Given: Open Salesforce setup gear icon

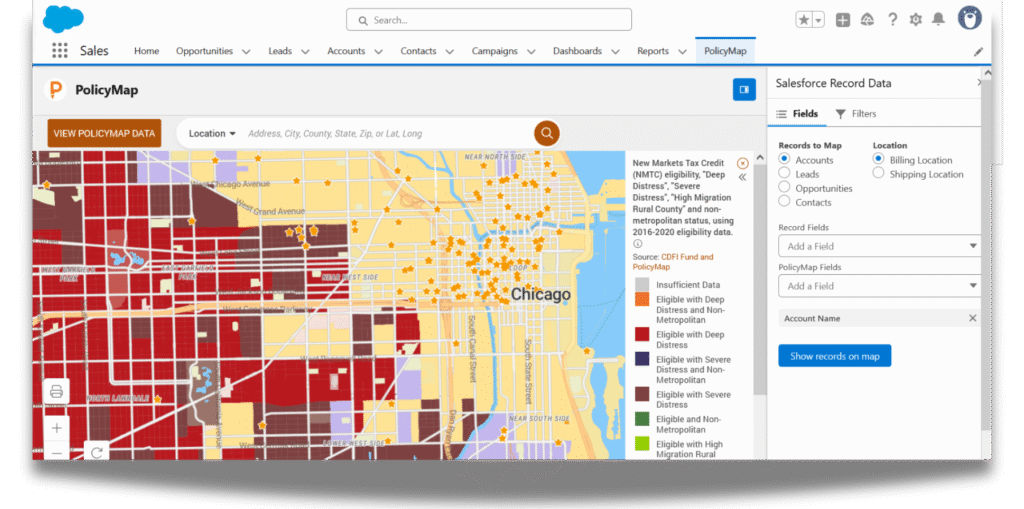Looking at the screenshot, I should point(915,19).
